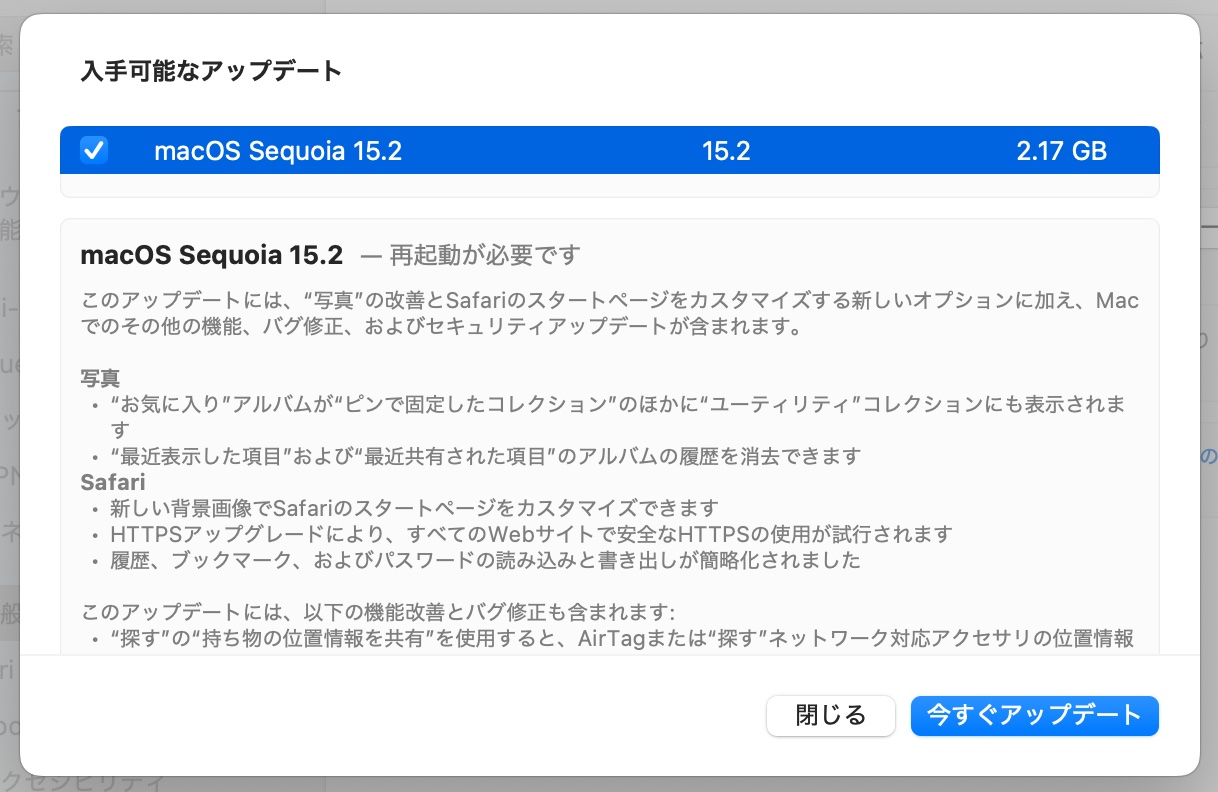The width and height of the screenshot is (1218, 792).
Task: Select the macOS Sequoia 15.2 row name
Action: click(x=278, y=151)
